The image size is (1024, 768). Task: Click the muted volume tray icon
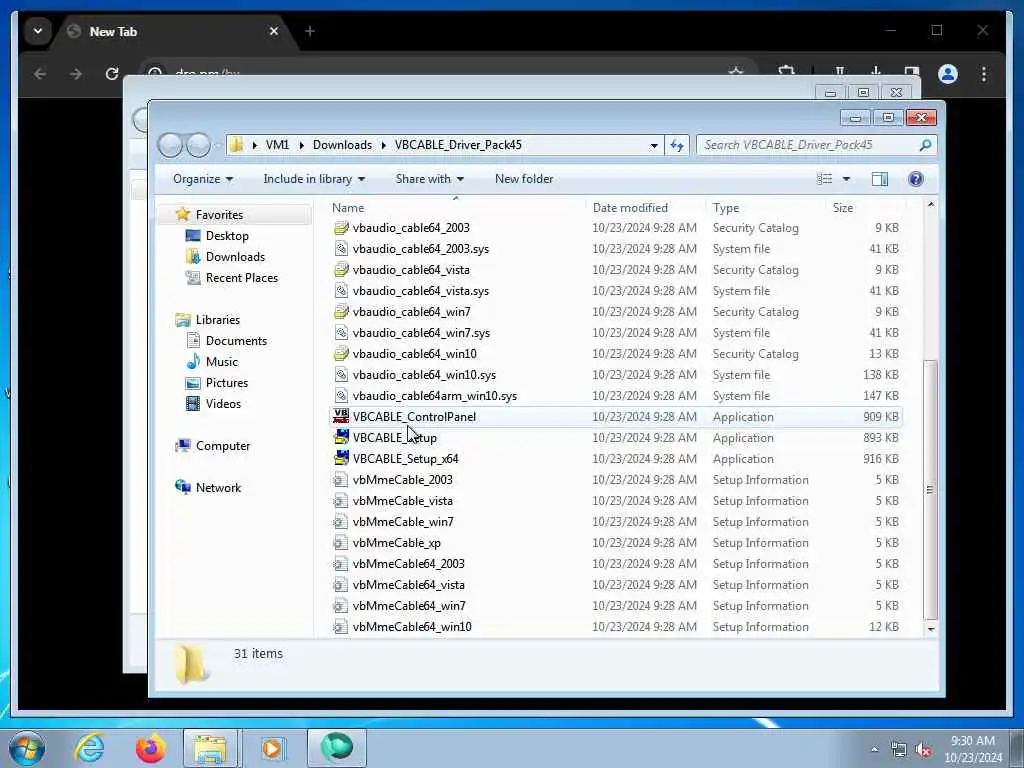(923, 750)
